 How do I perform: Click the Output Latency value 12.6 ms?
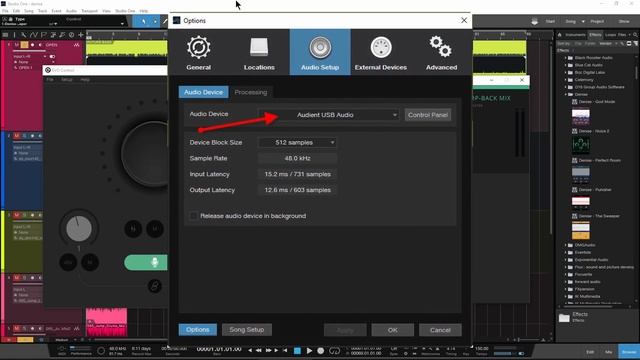click(298, 190)
